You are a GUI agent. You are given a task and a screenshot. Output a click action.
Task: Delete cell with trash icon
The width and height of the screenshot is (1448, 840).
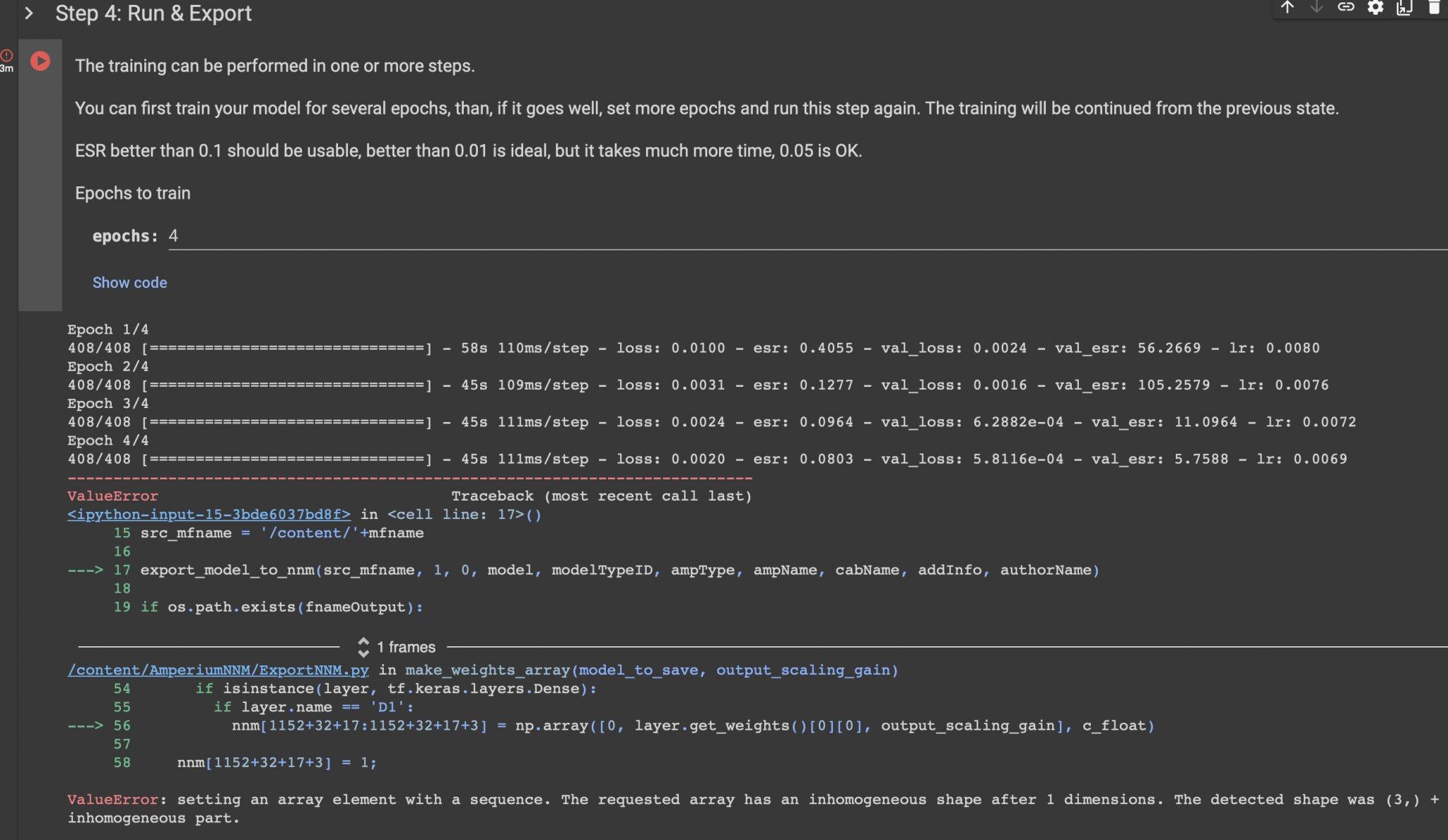(1434, 8)
